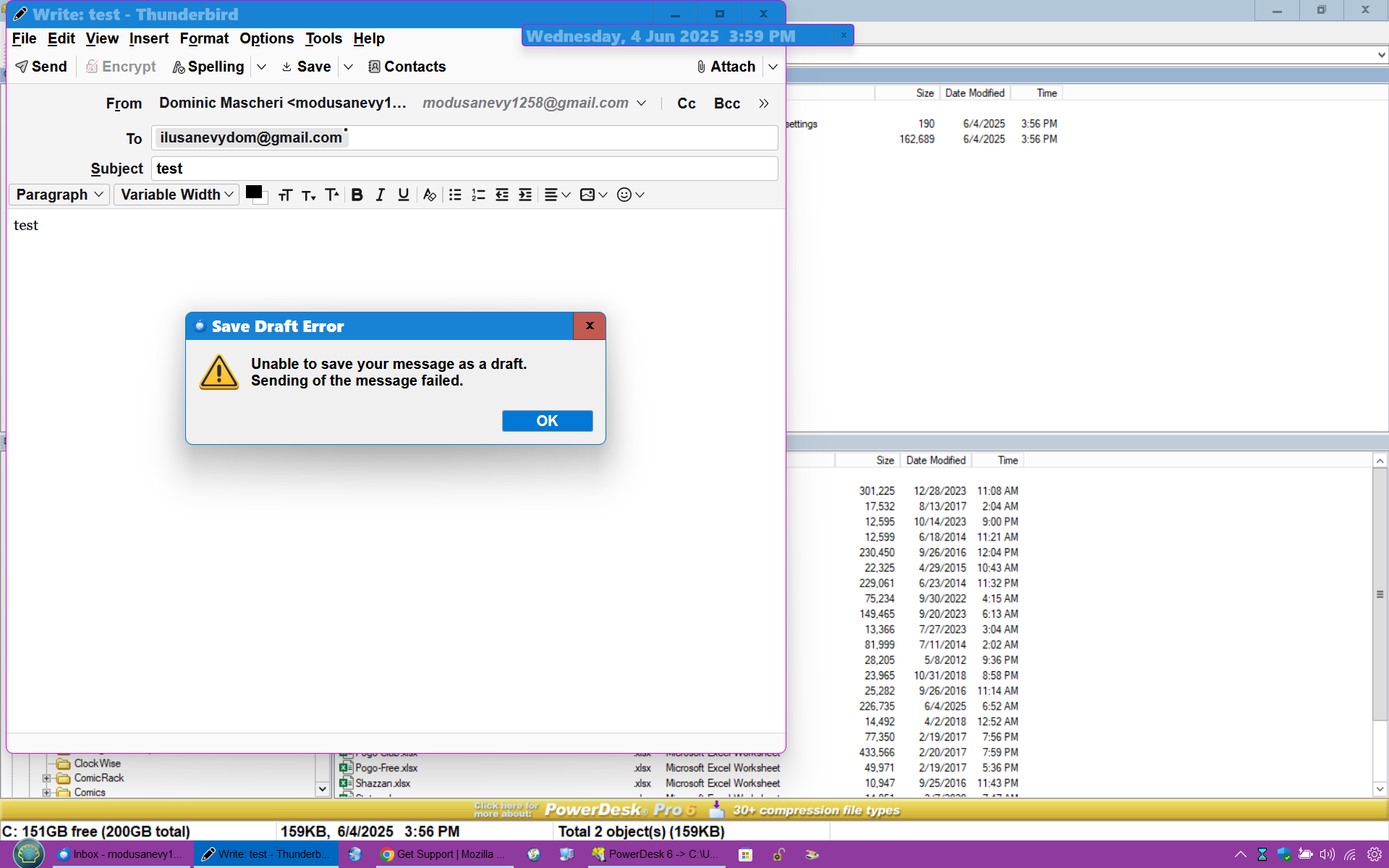Open the Variable Width font dropdown
This screenshot has width=1389, height=868.
click(177, 195)
